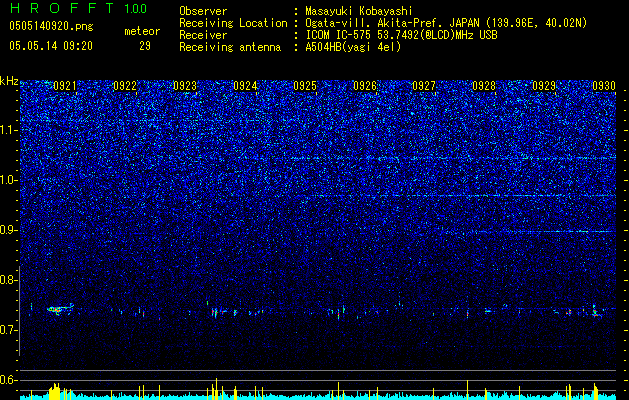Click the ICOM IC-575 receiver details
The height and width of the screenshot is (400, 629).
401,35
